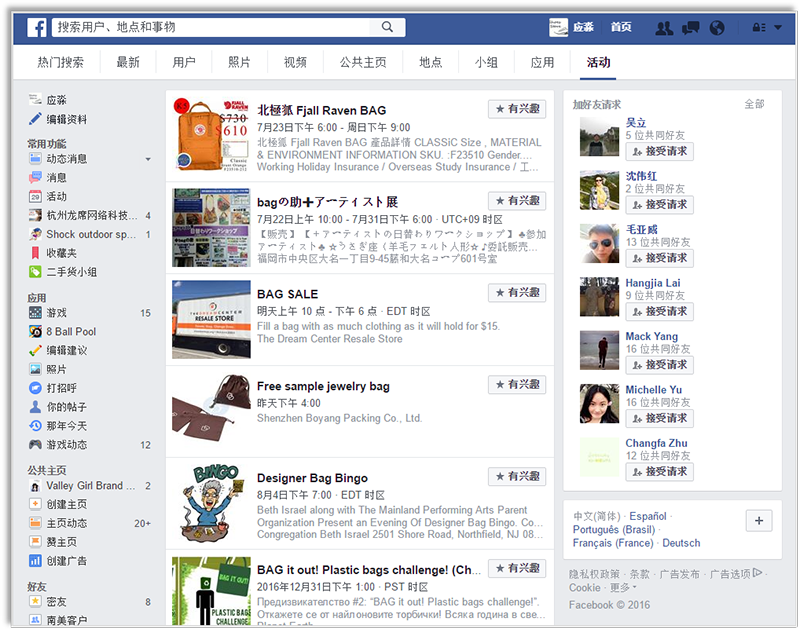This screenshot has width=800, height=629.
Task: Click the 活动 calendar icon in sidebar
Action: click(x=35, y=196)
